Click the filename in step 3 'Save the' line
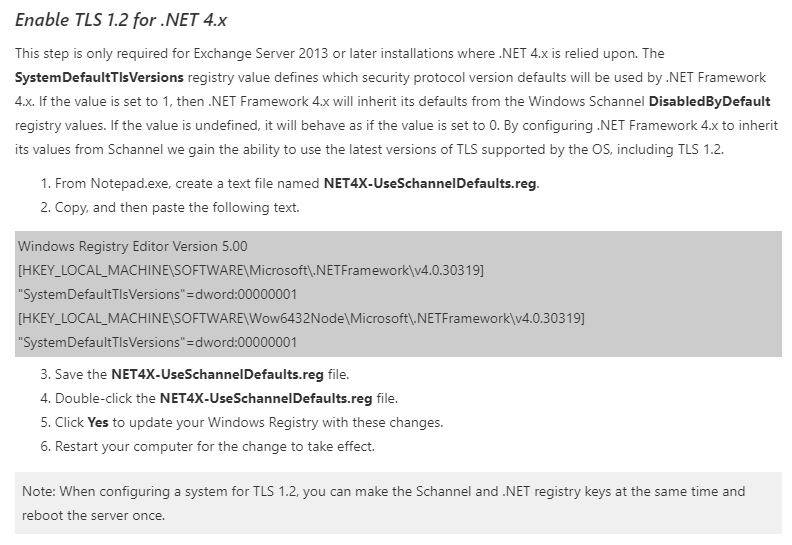Viewport: 792px width, 545px height. click(217, 374)
